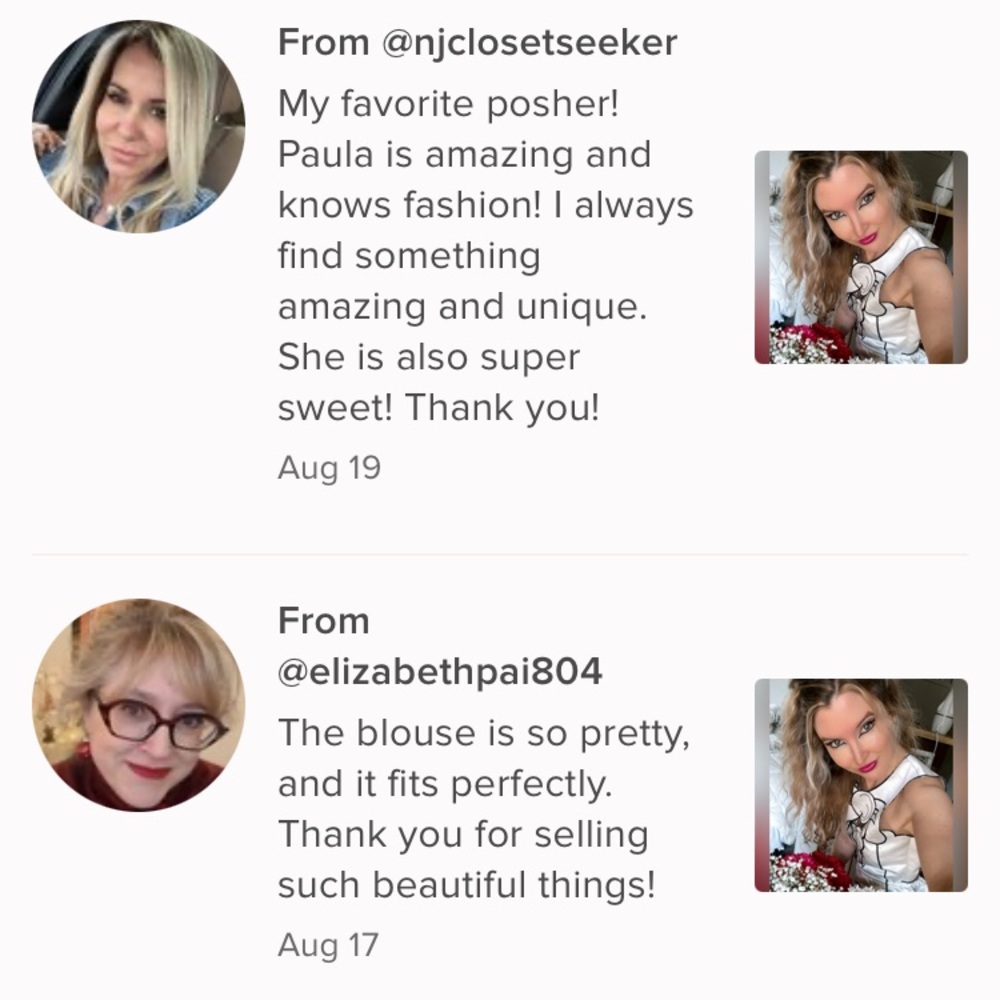This screenshot has width=1000, height=1000.
Task: Open njclosetseeker's round profile photo
Action: [x=138, y=126]
